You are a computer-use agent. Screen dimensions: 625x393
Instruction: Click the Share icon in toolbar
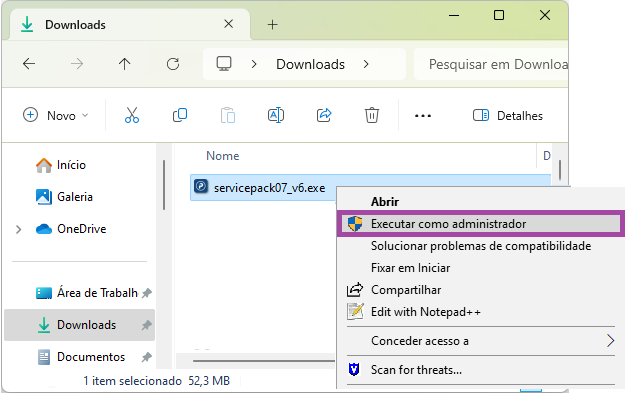pyautogui.click(x=324, y=115)
